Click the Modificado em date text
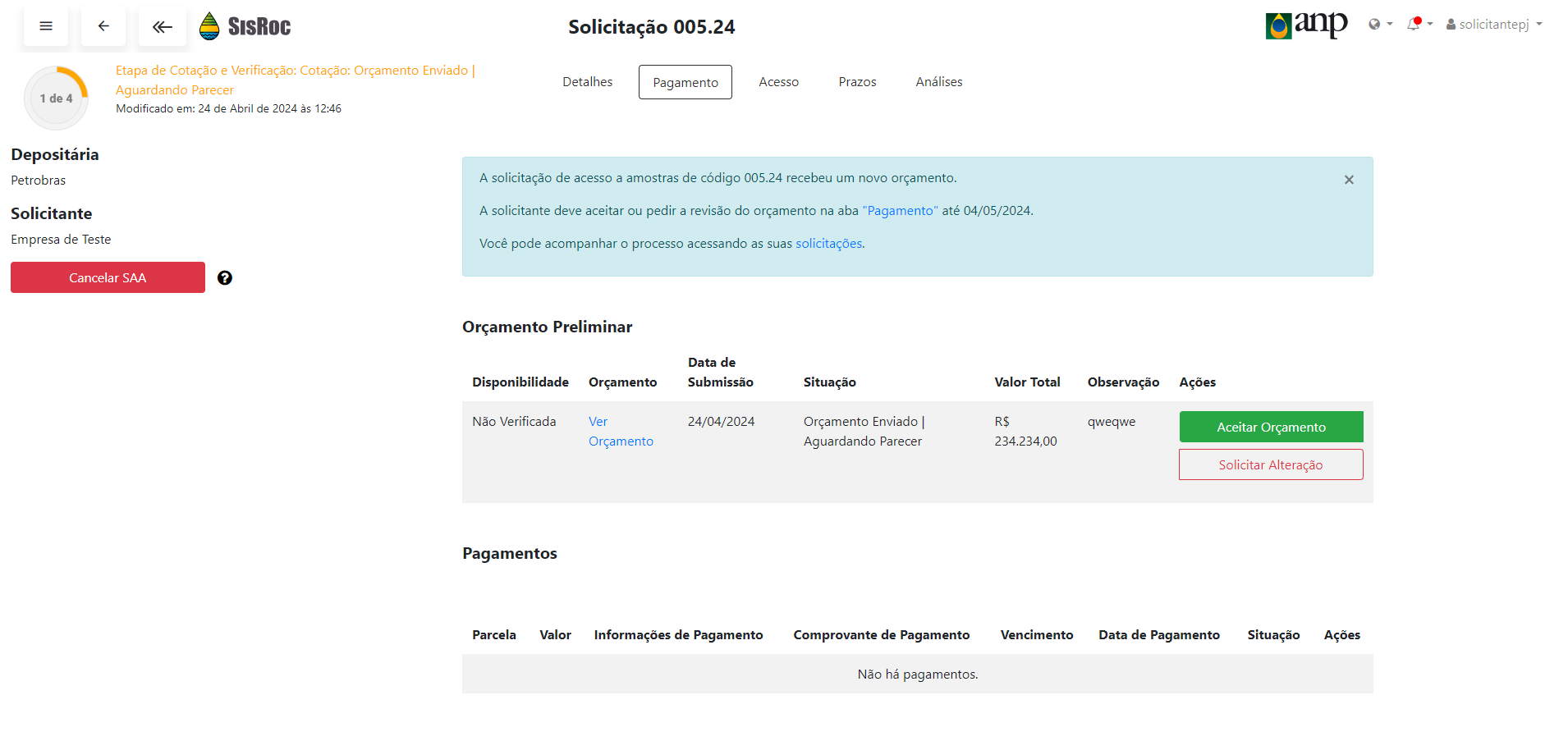The height and width of the screenshot is (741, 1568). click(x=228, y=108)
